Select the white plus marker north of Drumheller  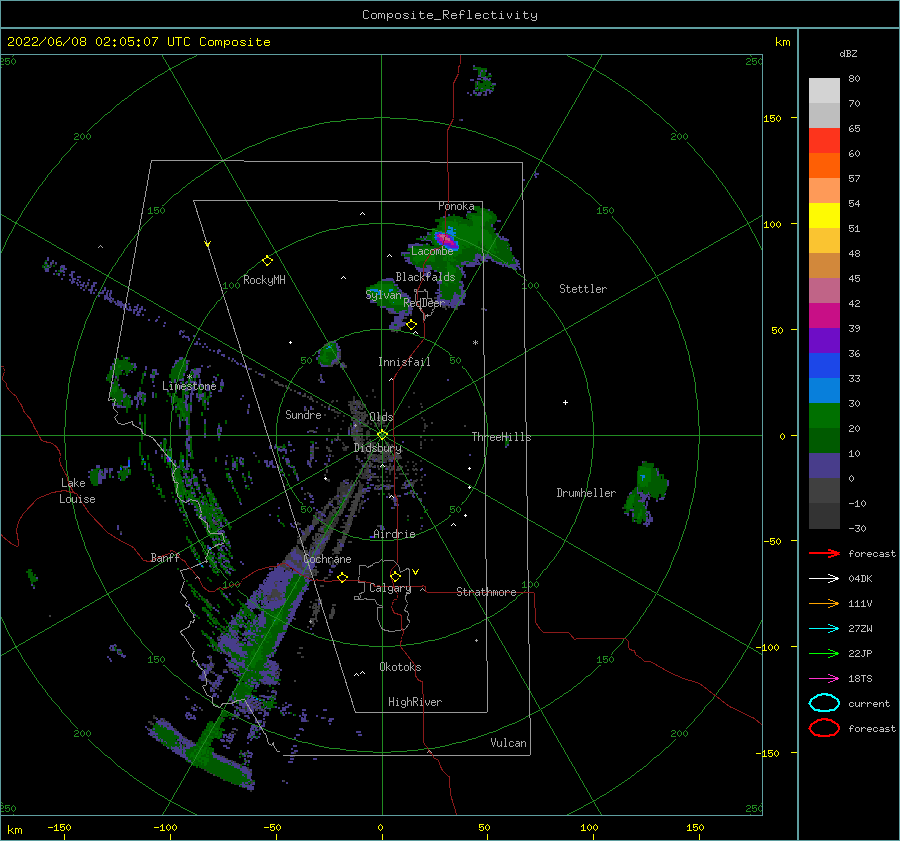(x=565, y=402)
